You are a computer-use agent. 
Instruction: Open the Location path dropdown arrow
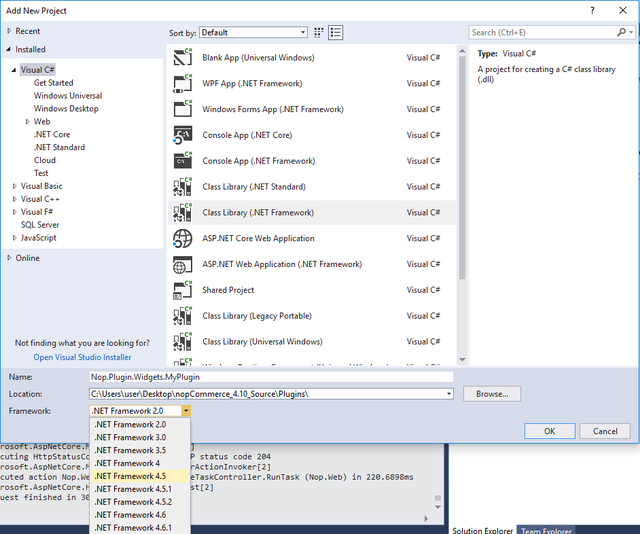tap(449, 394)
